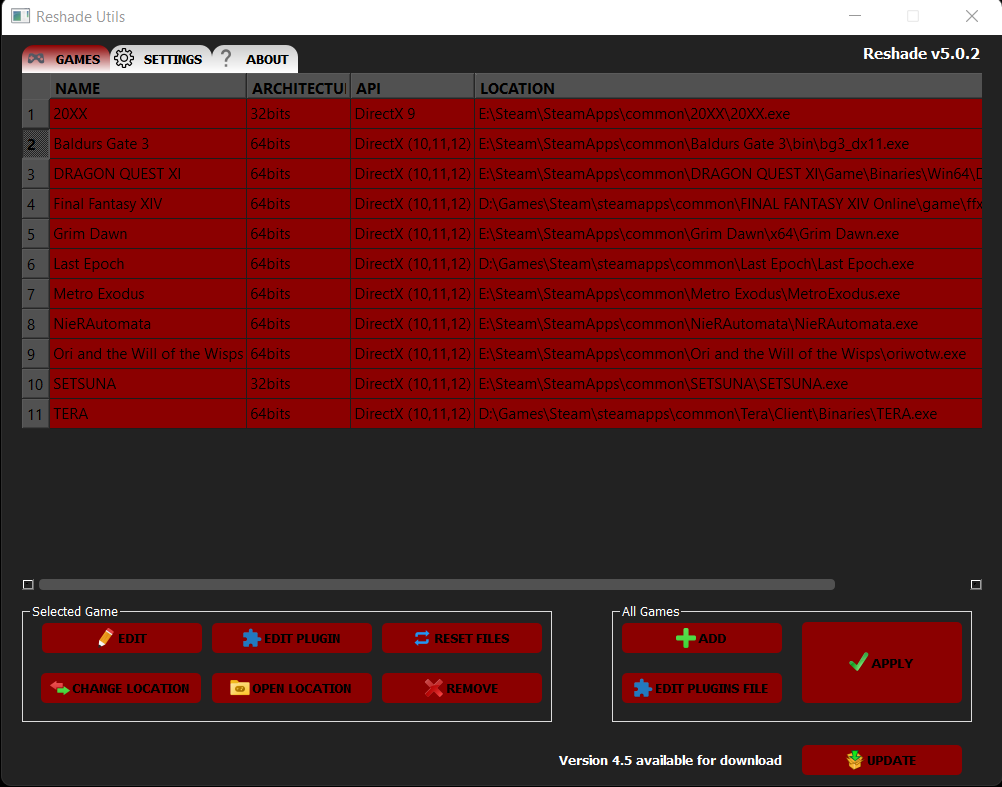Select the DRAGON QUEST XI name cell
Screen dimensions: 1002x787
pyautogui.click(x=148, y=174)
